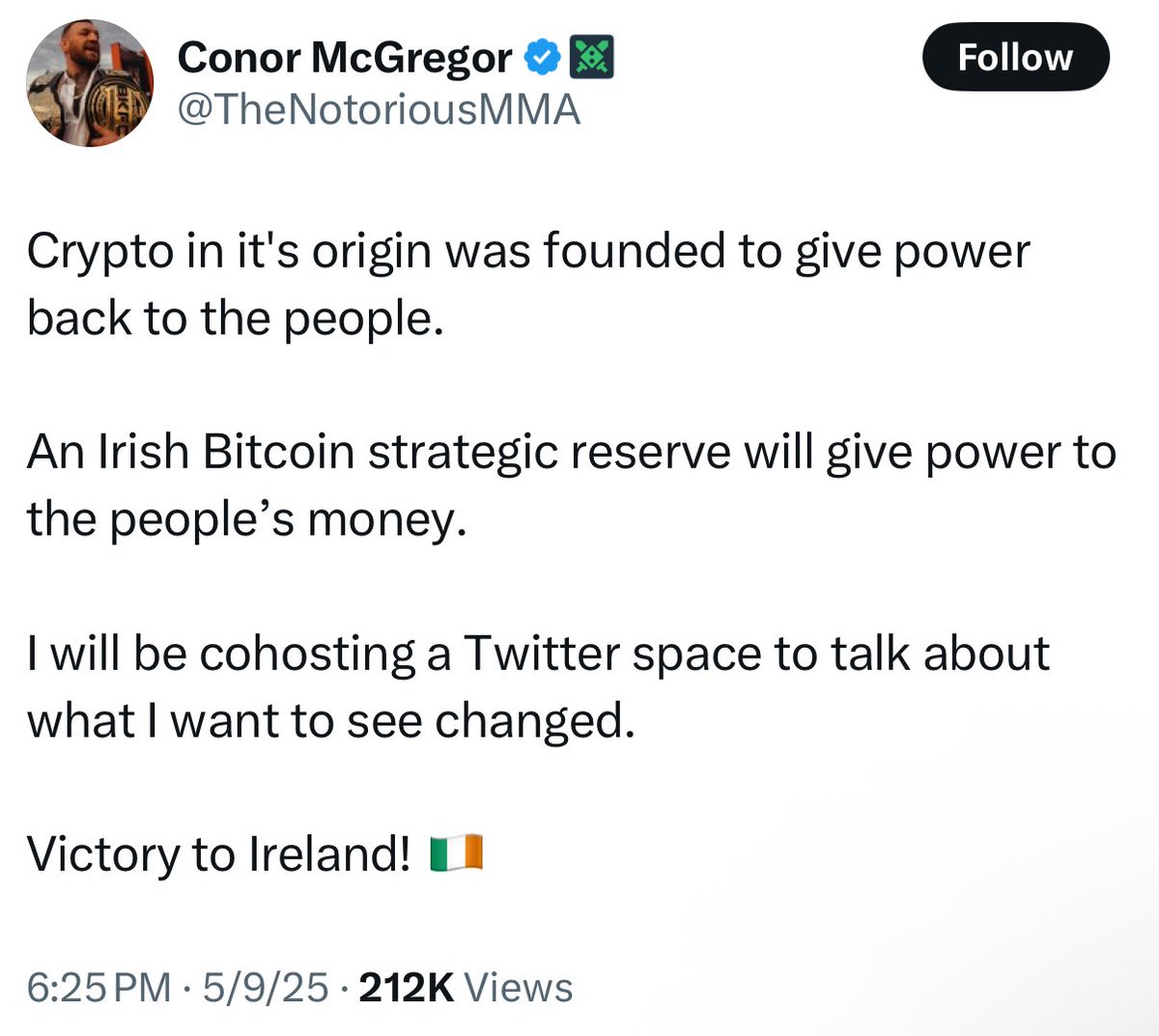Click the 6:25 PM timestamp

coord(99,988)
